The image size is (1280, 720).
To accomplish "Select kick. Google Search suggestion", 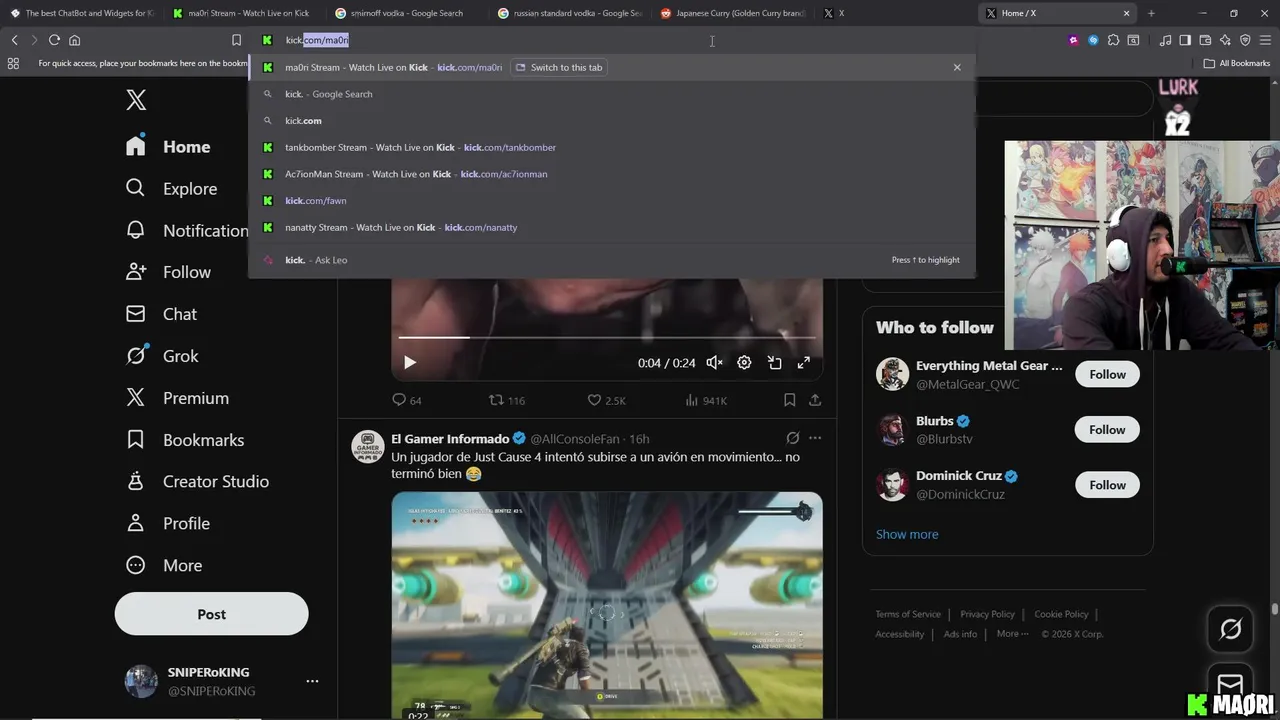I will (611, 94).
